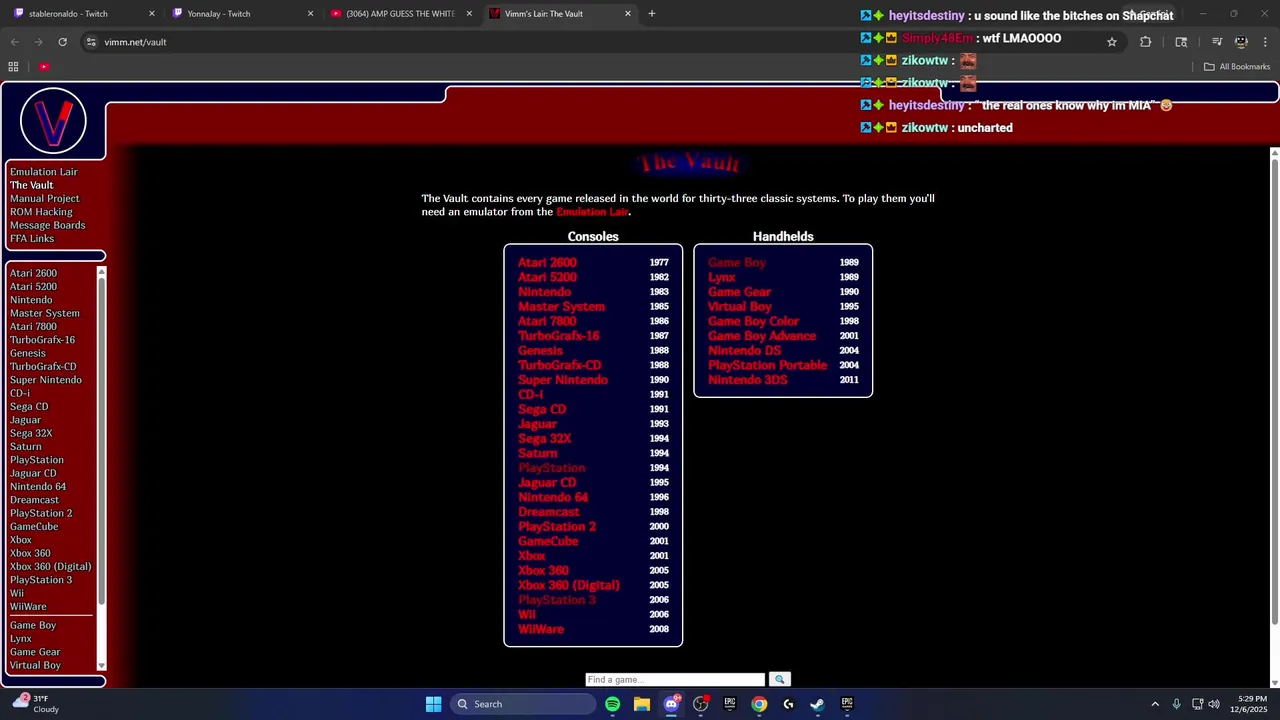The height and width of the screenshot is (720, 1280).
Task: Open Logitech G HUB from the taskbar
Action: click(x=788, y=704)
